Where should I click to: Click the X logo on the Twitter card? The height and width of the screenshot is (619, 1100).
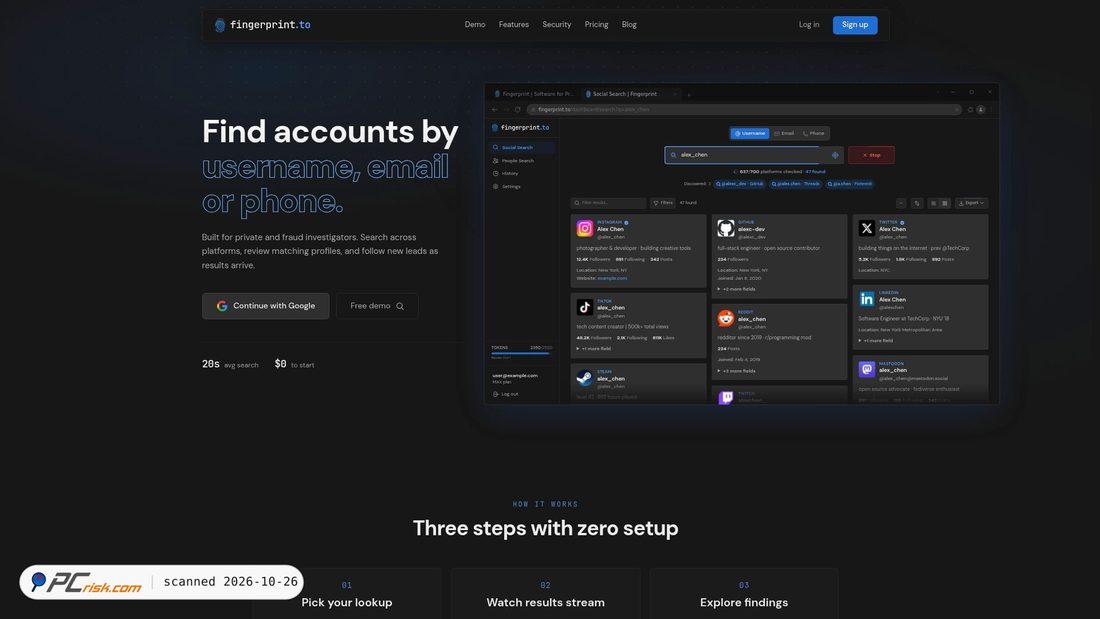(866, 228)
